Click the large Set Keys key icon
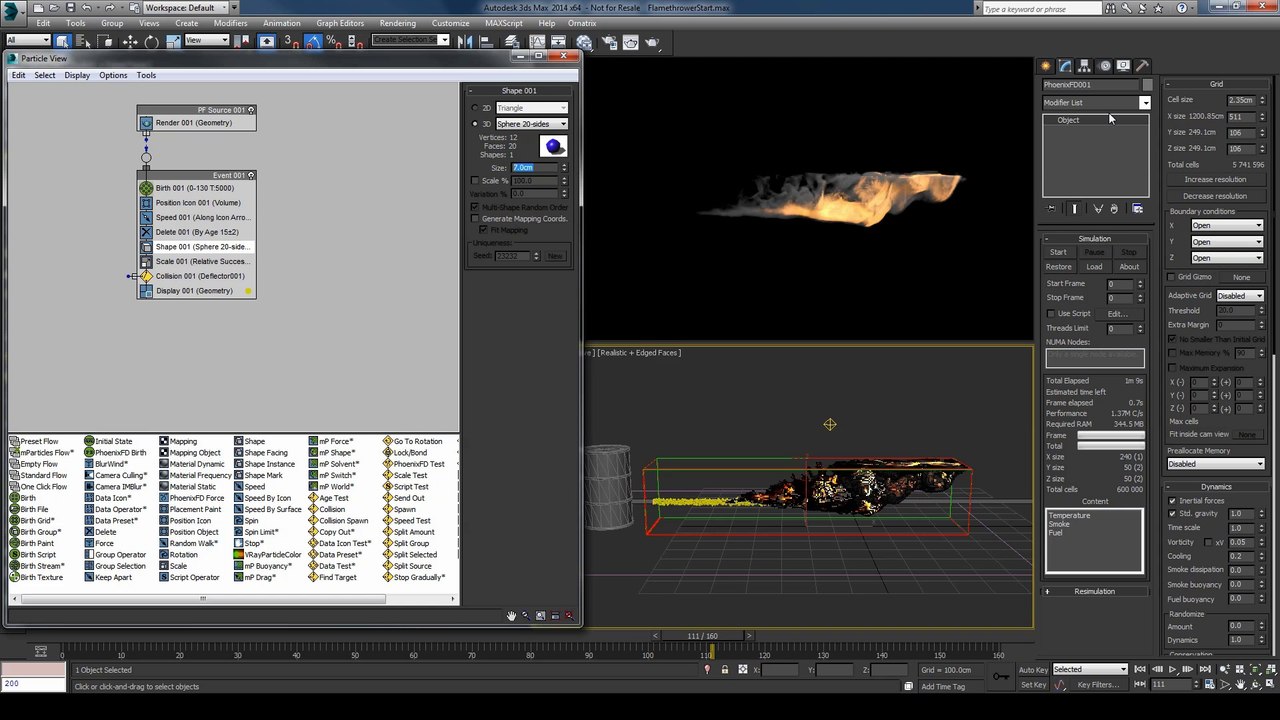This screenshot has width=1280, height=720. tap(1000, 677)
